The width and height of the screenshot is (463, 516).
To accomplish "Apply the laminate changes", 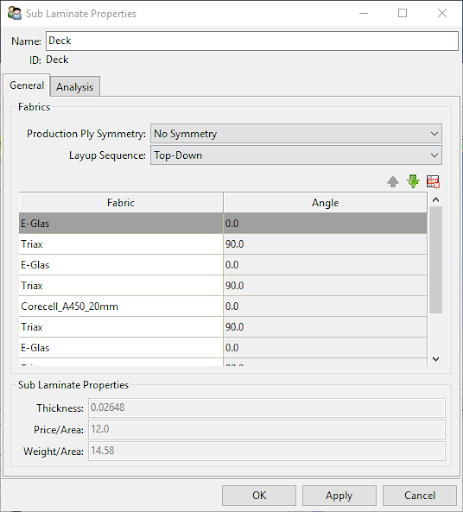I will [339, 495].
